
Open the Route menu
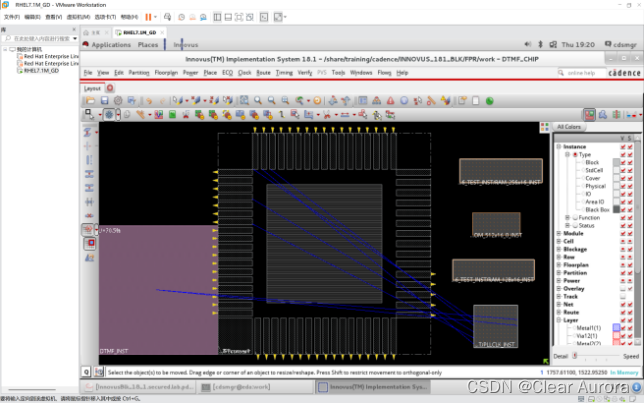tap(263, 73)
